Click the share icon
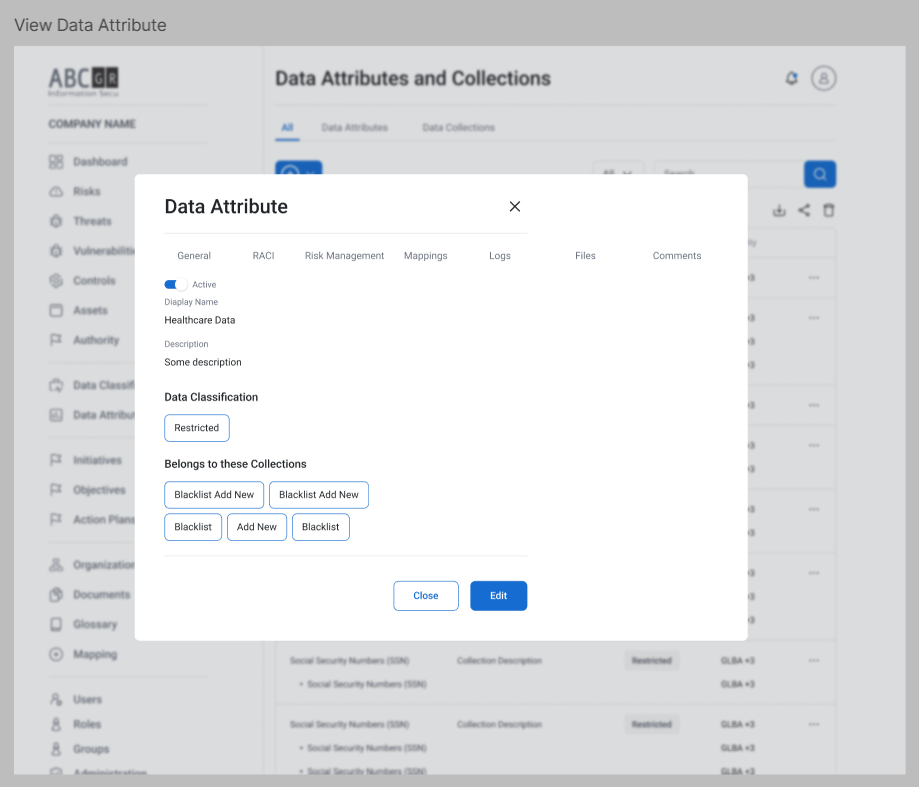 pos(804,211)
